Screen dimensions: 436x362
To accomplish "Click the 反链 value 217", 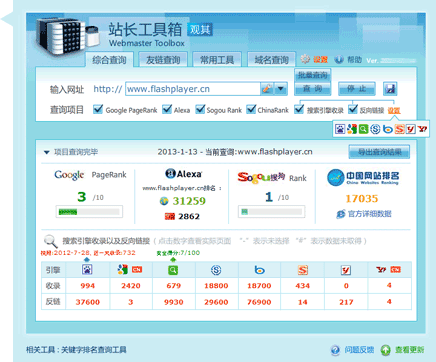I will (x=346, y=302).
